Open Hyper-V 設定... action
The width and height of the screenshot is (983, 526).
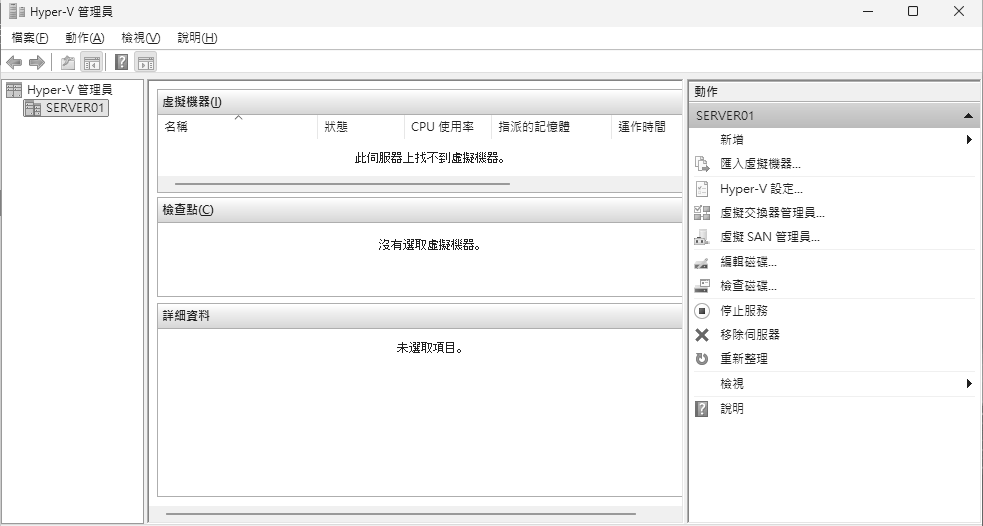761,189
